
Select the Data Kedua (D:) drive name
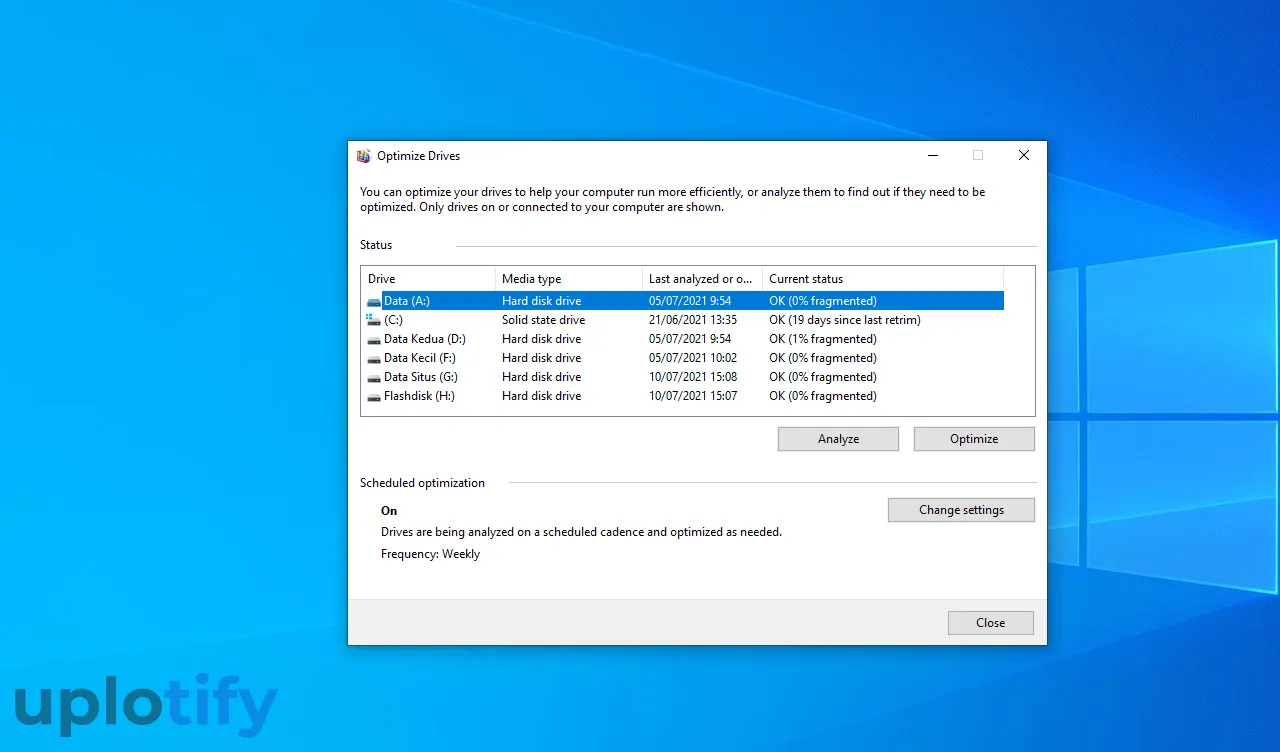(x=425, y=339)
